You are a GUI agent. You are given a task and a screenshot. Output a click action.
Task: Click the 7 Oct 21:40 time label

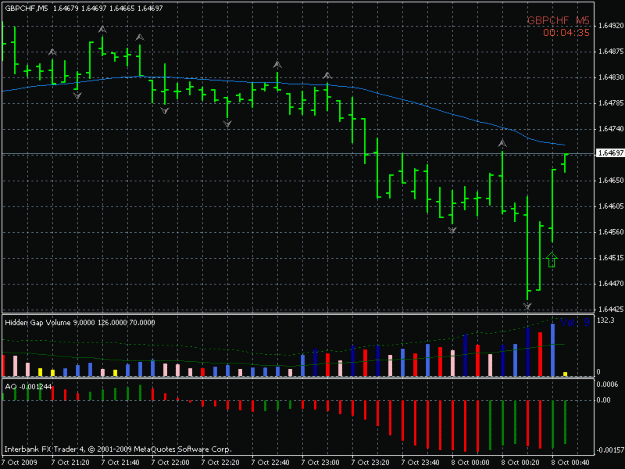point(120,463)
